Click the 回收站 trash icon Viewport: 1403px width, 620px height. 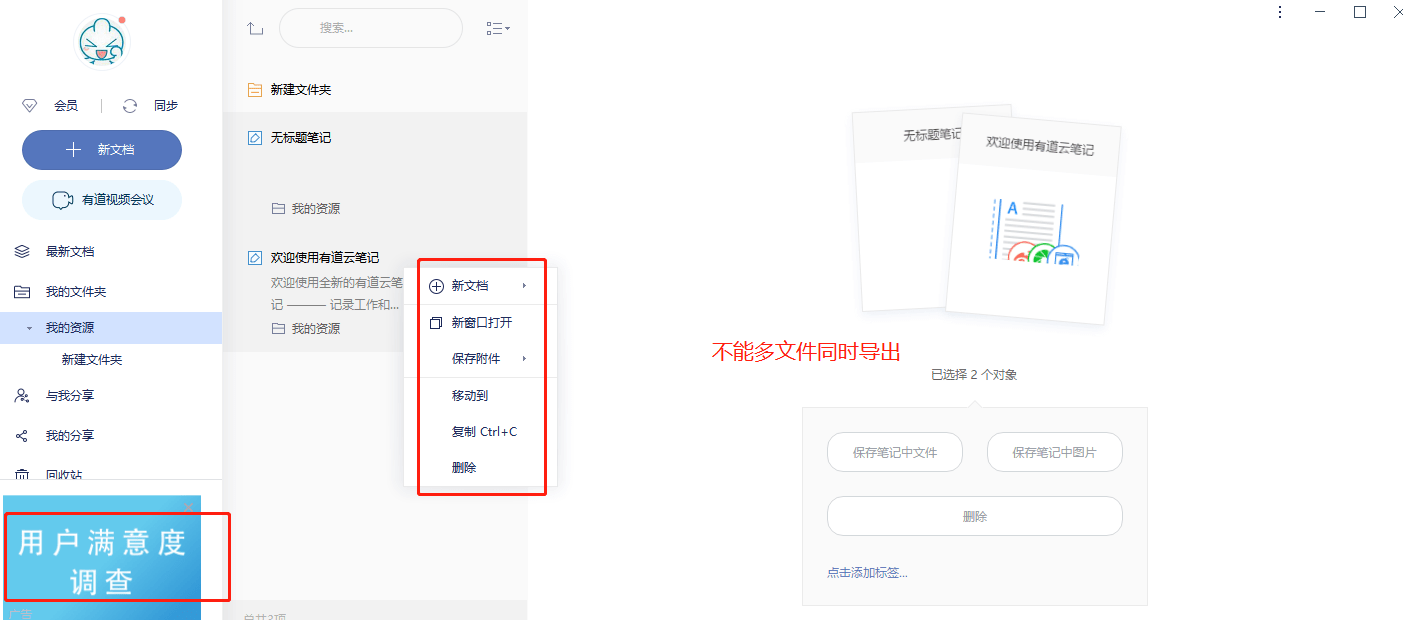tap(22, 475)
